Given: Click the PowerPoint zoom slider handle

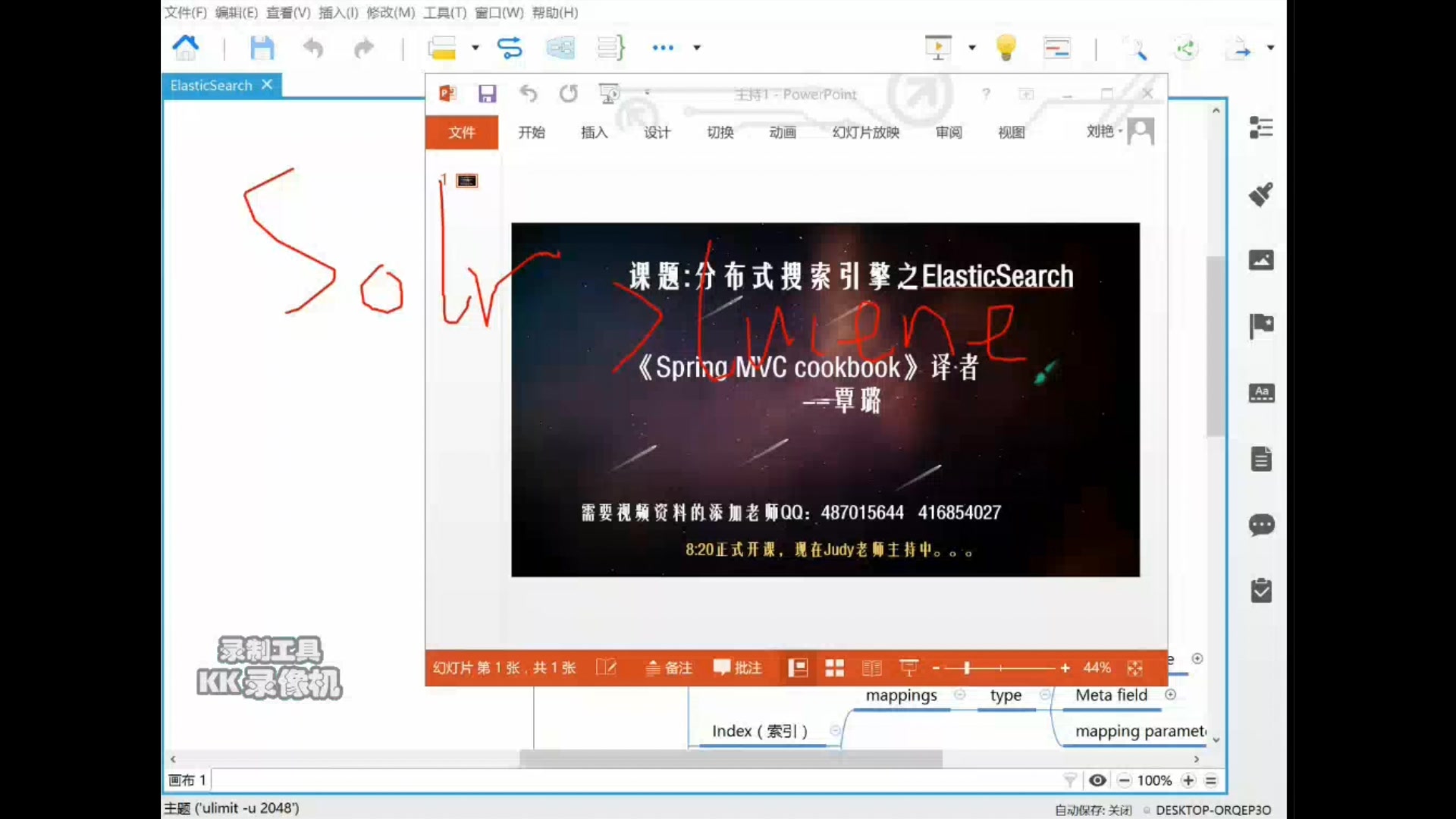Looking at the screenshot, I should pos(967,667).
